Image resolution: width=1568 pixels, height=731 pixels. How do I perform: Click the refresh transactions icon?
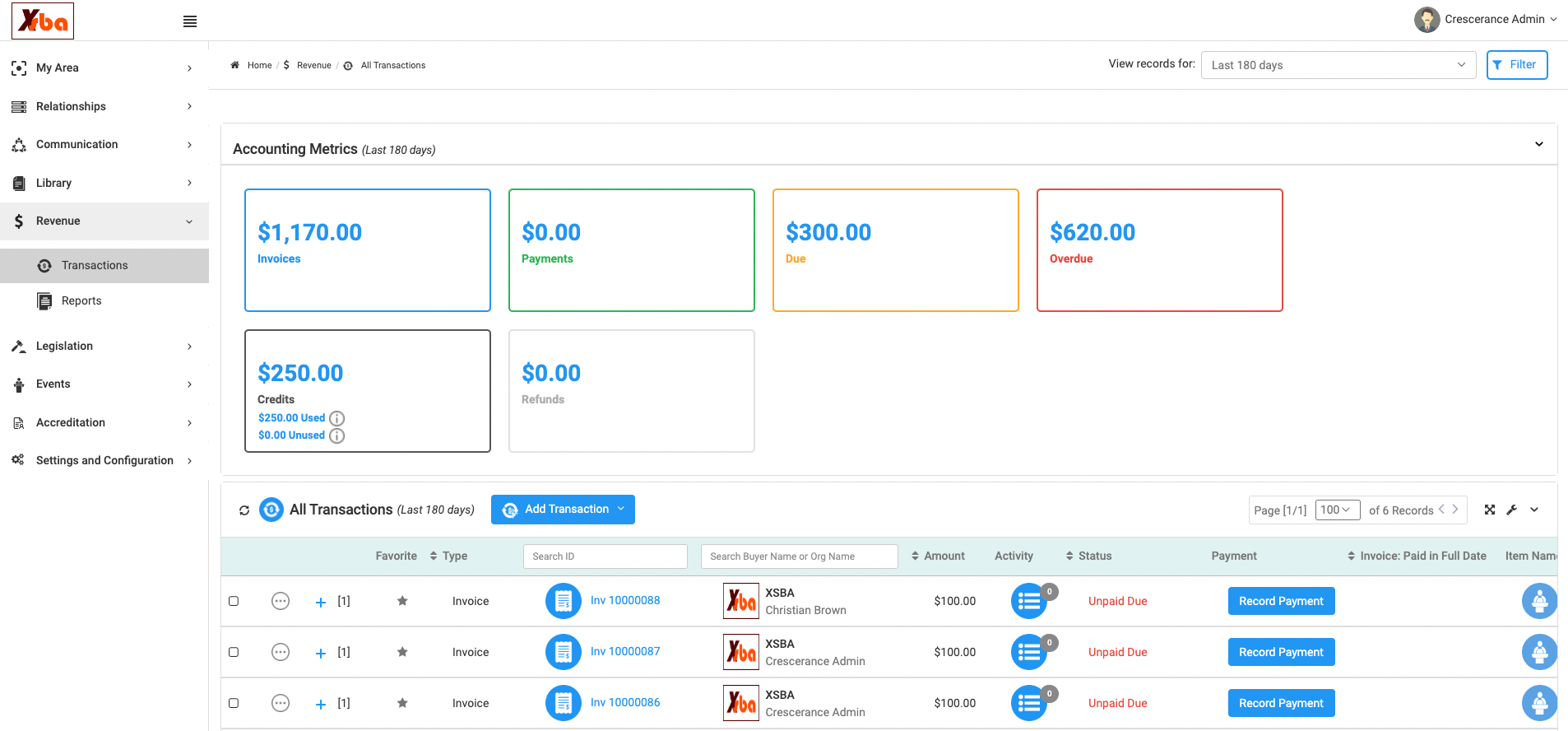pyautogui.click(x=244, y=510)
